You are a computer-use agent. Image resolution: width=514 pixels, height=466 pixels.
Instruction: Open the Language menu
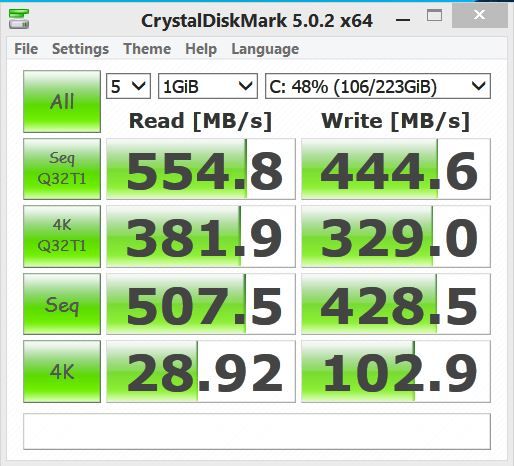tap(265, 49)
